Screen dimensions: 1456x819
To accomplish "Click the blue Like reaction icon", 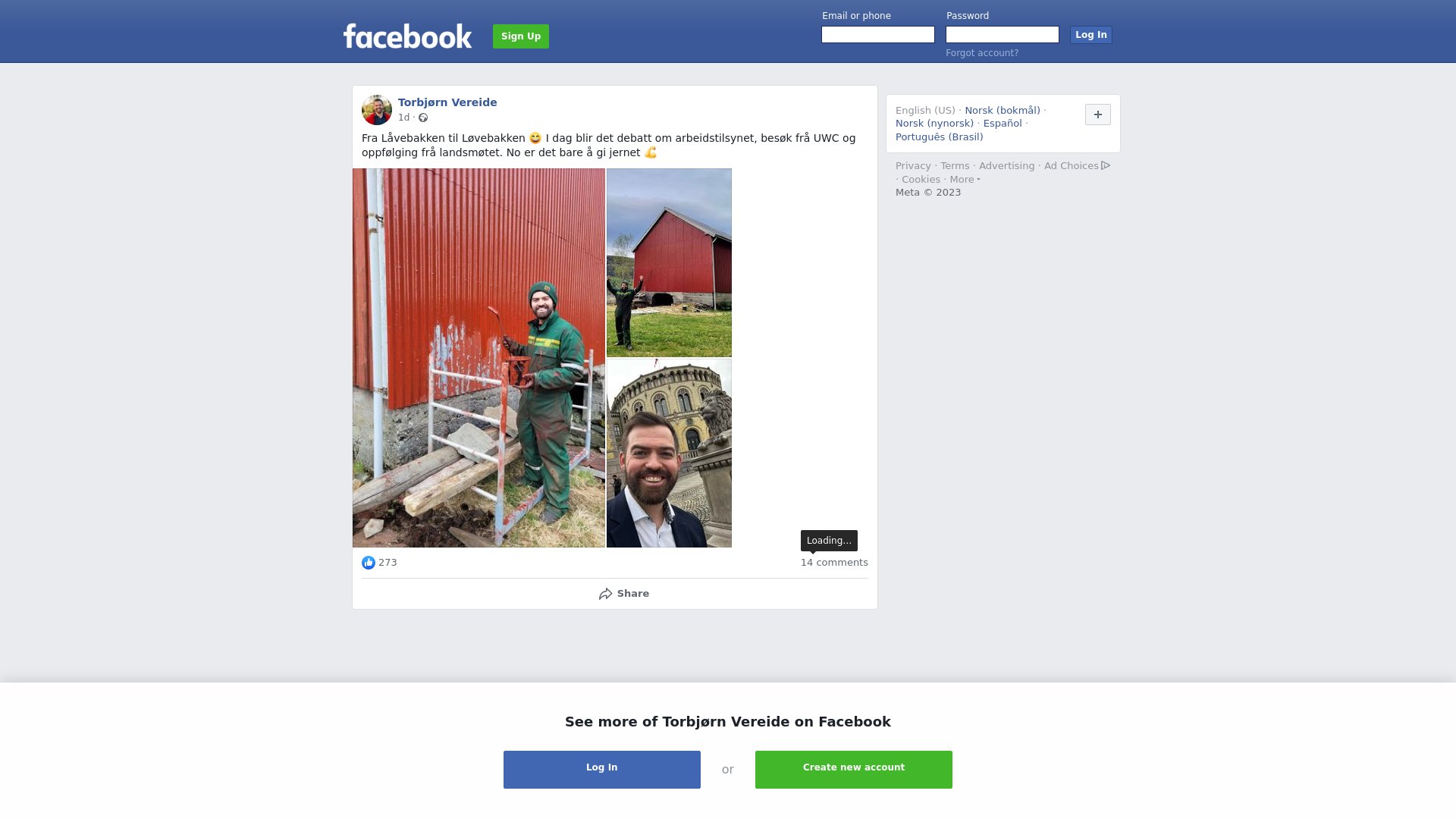I will tap(369, 563).
